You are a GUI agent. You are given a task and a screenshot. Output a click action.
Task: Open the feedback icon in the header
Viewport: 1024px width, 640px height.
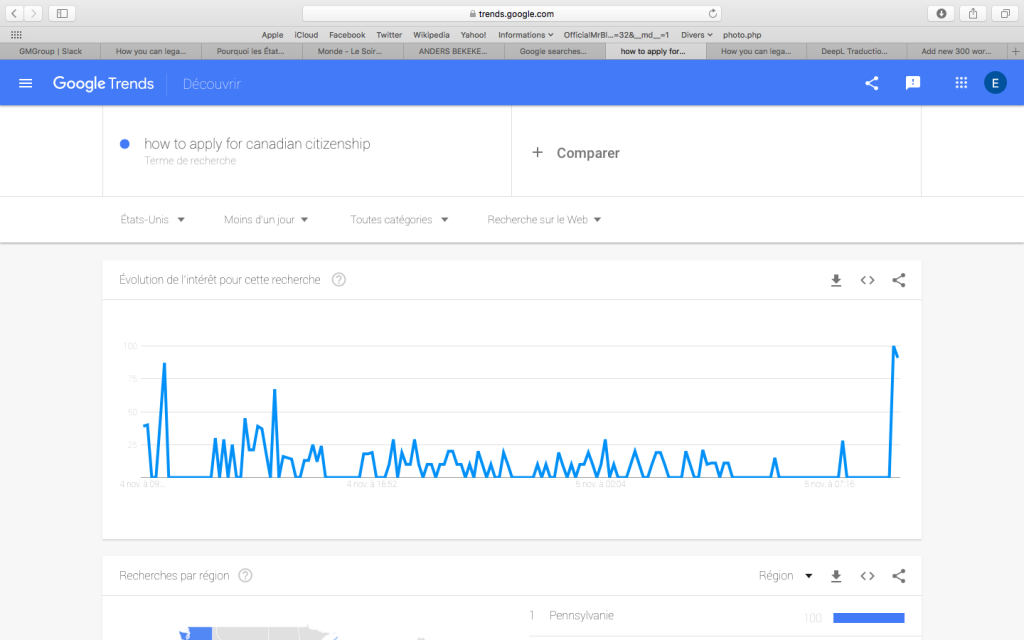click(913, 84)
